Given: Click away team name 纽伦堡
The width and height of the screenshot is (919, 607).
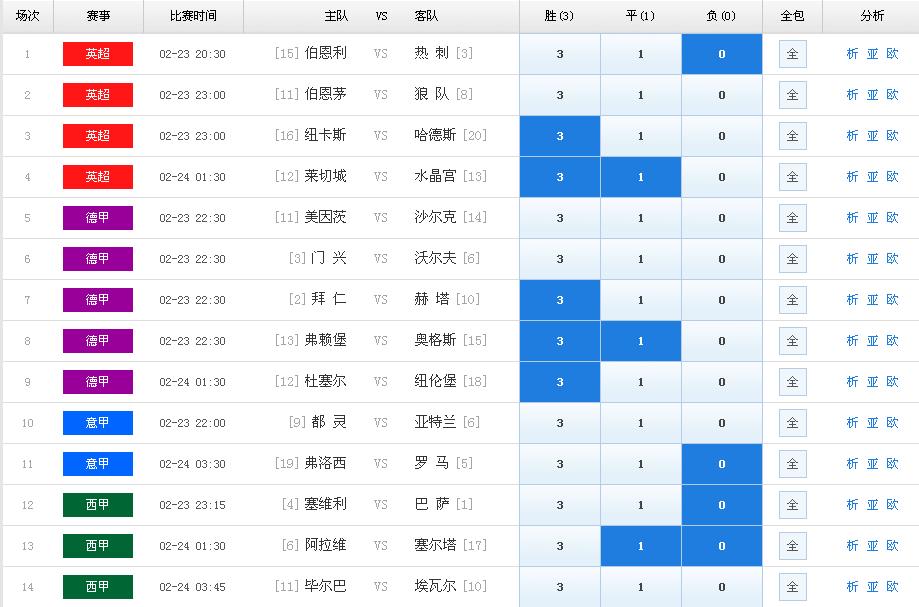Looking at the screenshot, I should click(x=435, y=381).
